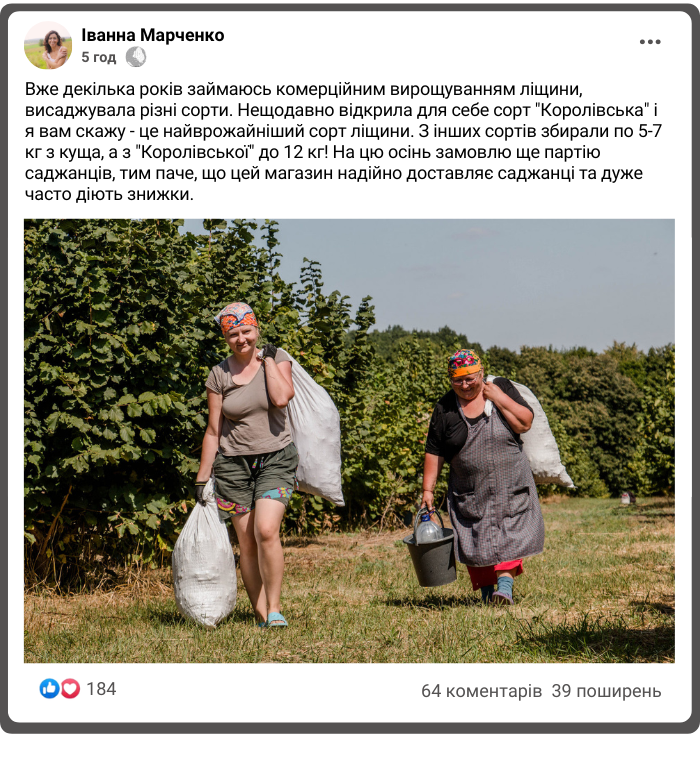This screenshot has width=700, height=768.
Task: Open the 64 коментарів comments link
Action: 482,691
